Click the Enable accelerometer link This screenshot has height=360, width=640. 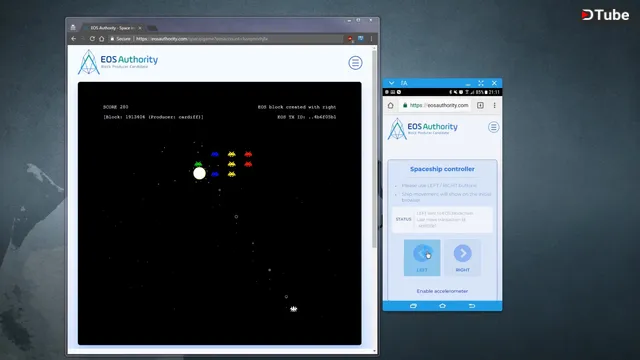click(442, 291)
